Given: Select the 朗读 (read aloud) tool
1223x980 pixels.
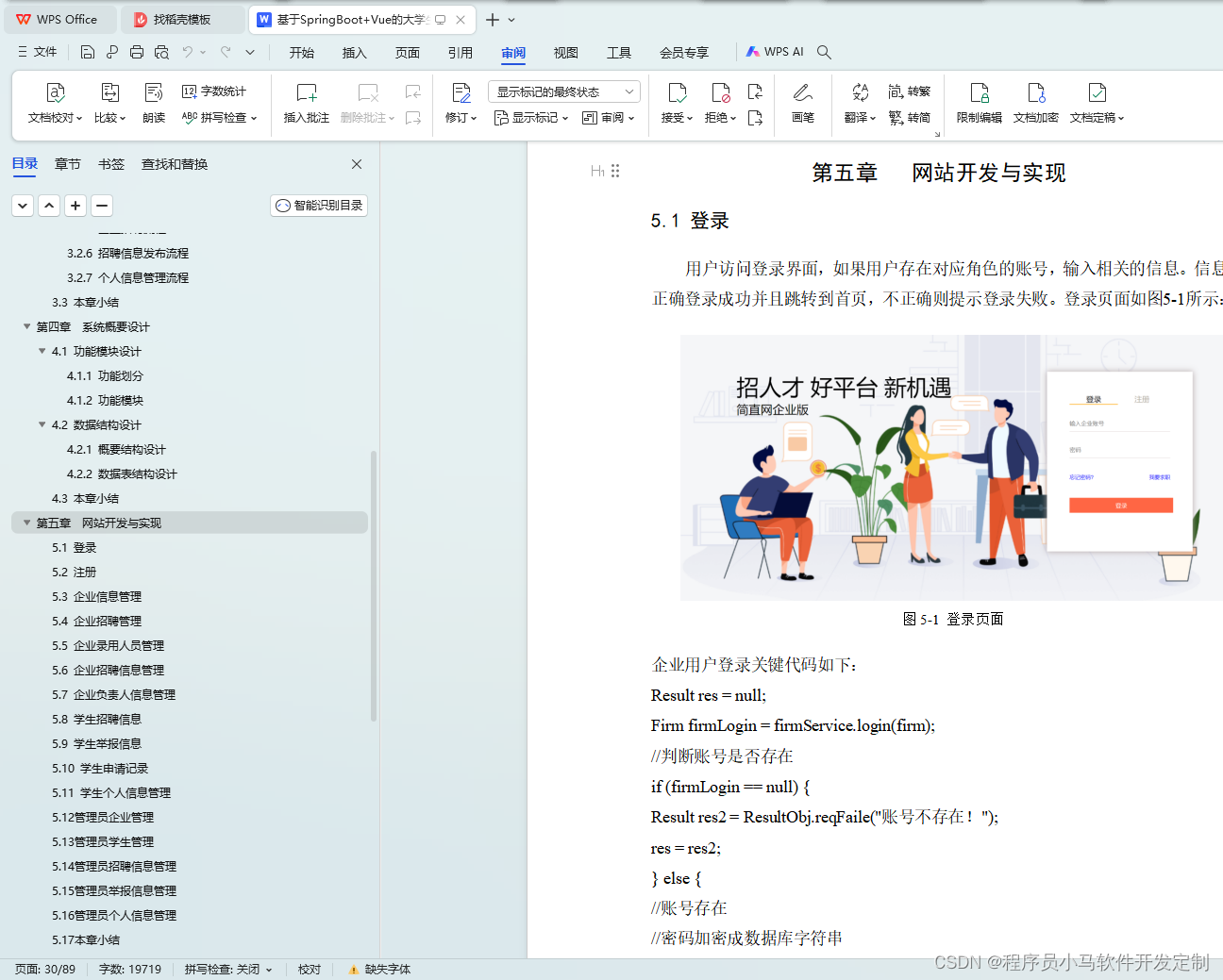Looking at the screenshot, I should [x=153, y=102].
